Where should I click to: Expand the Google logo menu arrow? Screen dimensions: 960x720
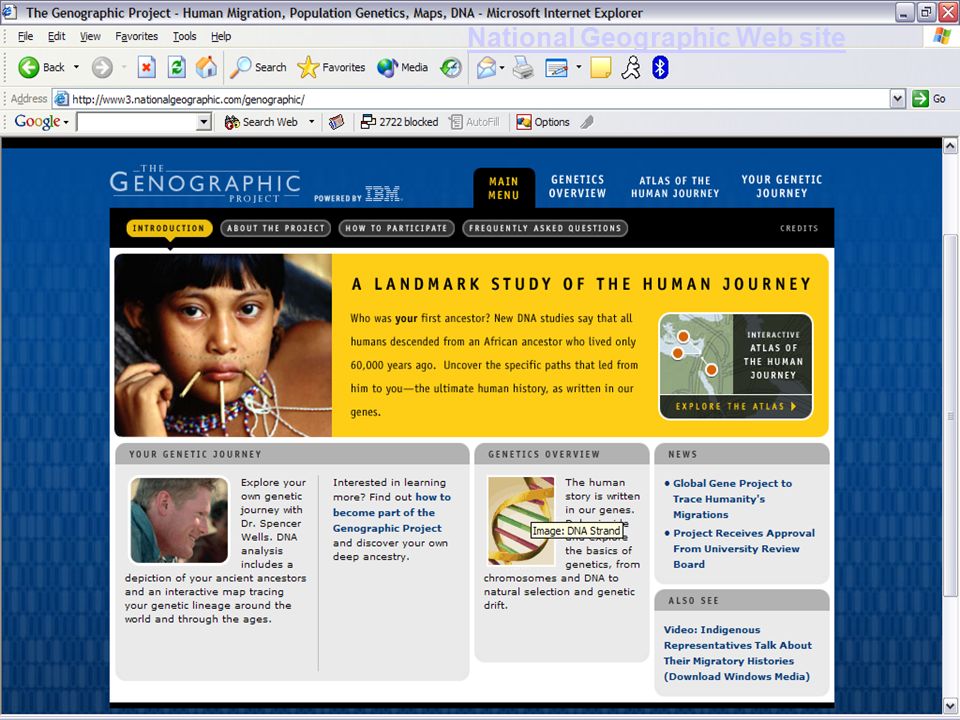coord(66,122)
